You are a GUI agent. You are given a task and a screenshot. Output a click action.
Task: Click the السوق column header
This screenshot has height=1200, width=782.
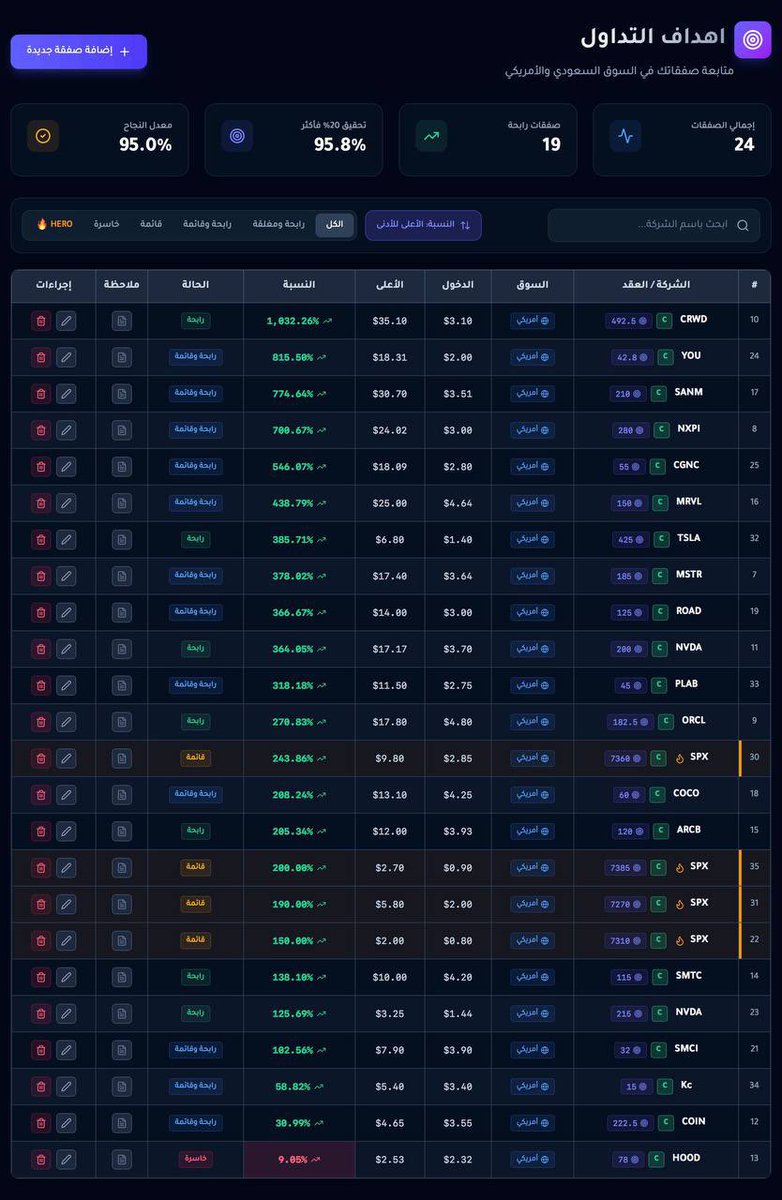tap(532, 285)
